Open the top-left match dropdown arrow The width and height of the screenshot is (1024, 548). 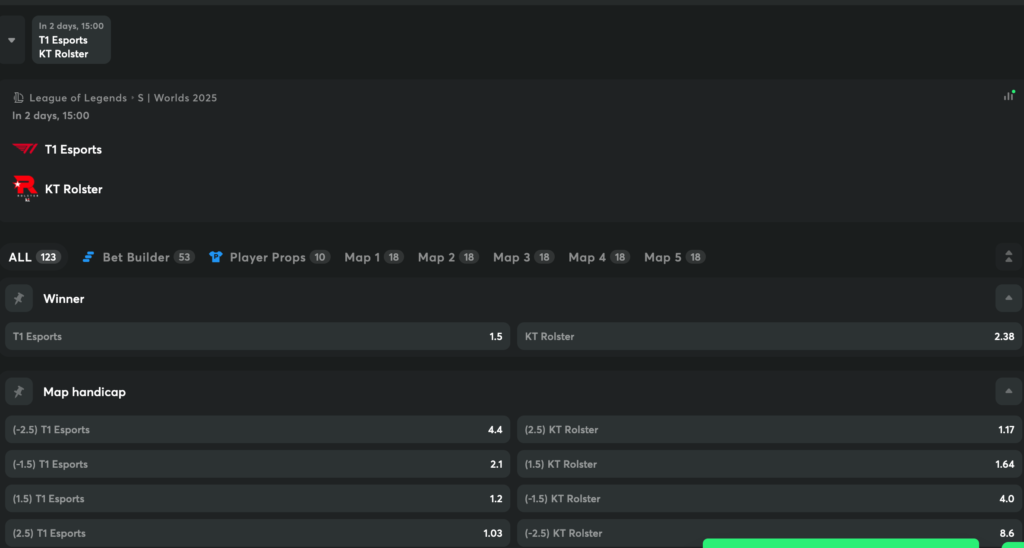12,41
